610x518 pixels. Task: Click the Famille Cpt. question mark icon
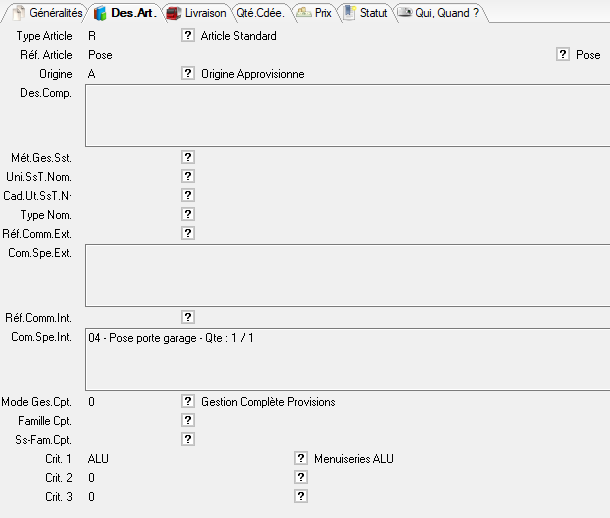(188, 420)
